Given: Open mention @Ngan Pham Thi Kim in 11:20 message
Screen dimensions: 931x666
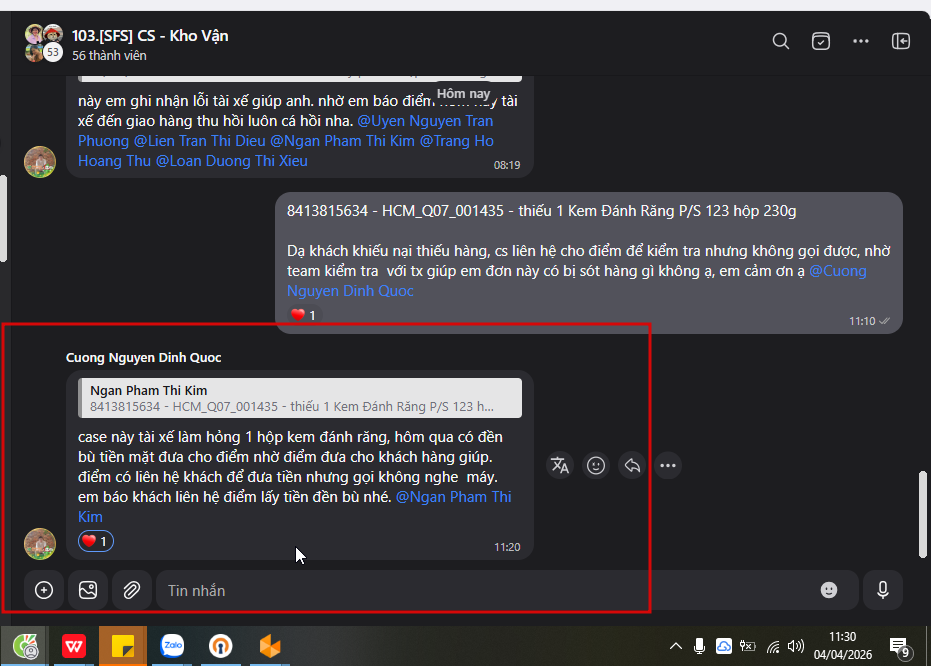Looking at the screenshot, I should (453, 497).
